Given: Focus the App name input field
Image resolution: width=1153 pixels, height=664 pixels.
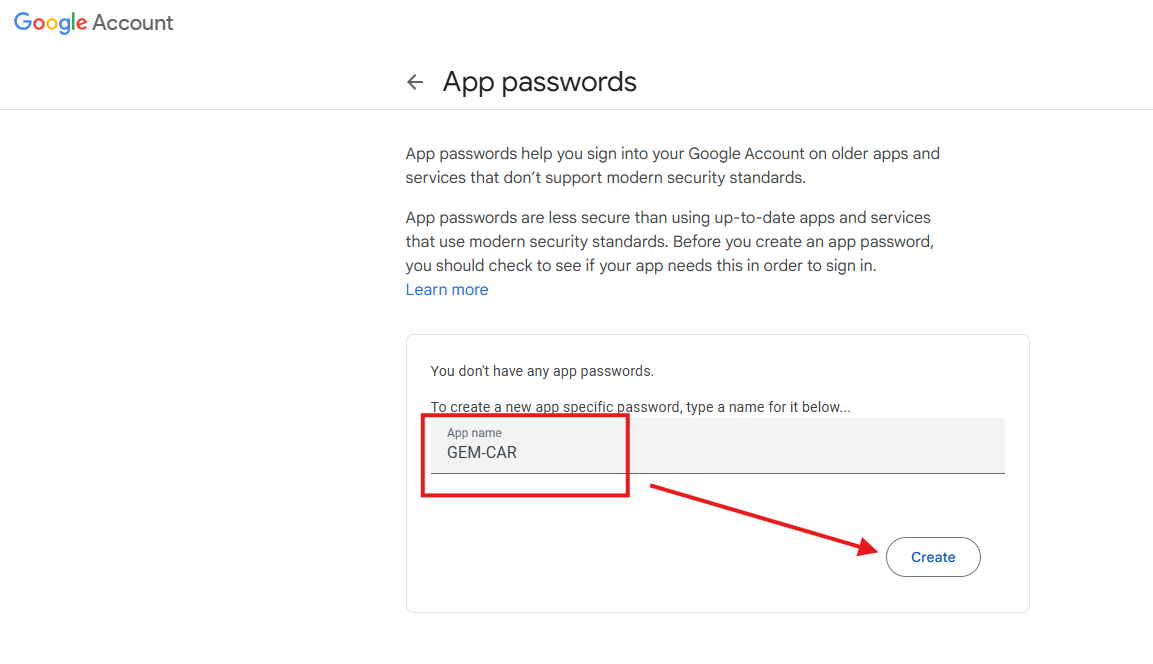Looking at the screenshot, I should click(x=717, y=446).
